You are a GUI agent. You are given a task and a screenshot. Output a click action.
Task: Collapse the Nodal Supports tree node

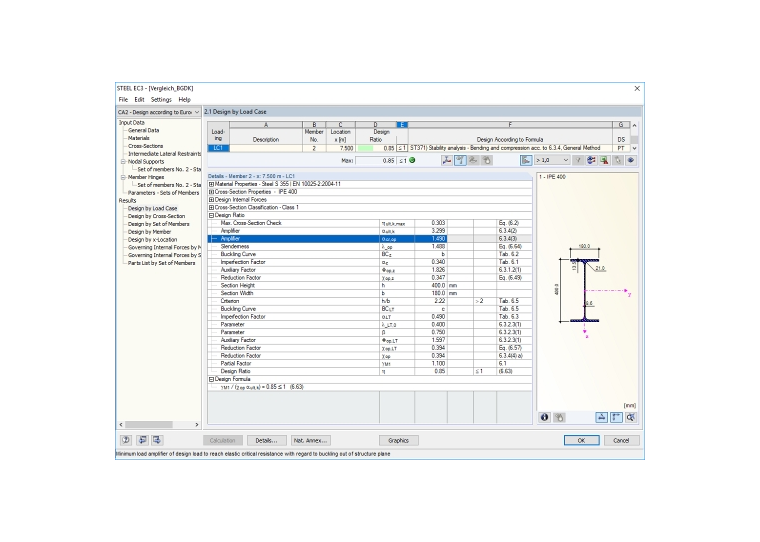[x=123, y=162]
